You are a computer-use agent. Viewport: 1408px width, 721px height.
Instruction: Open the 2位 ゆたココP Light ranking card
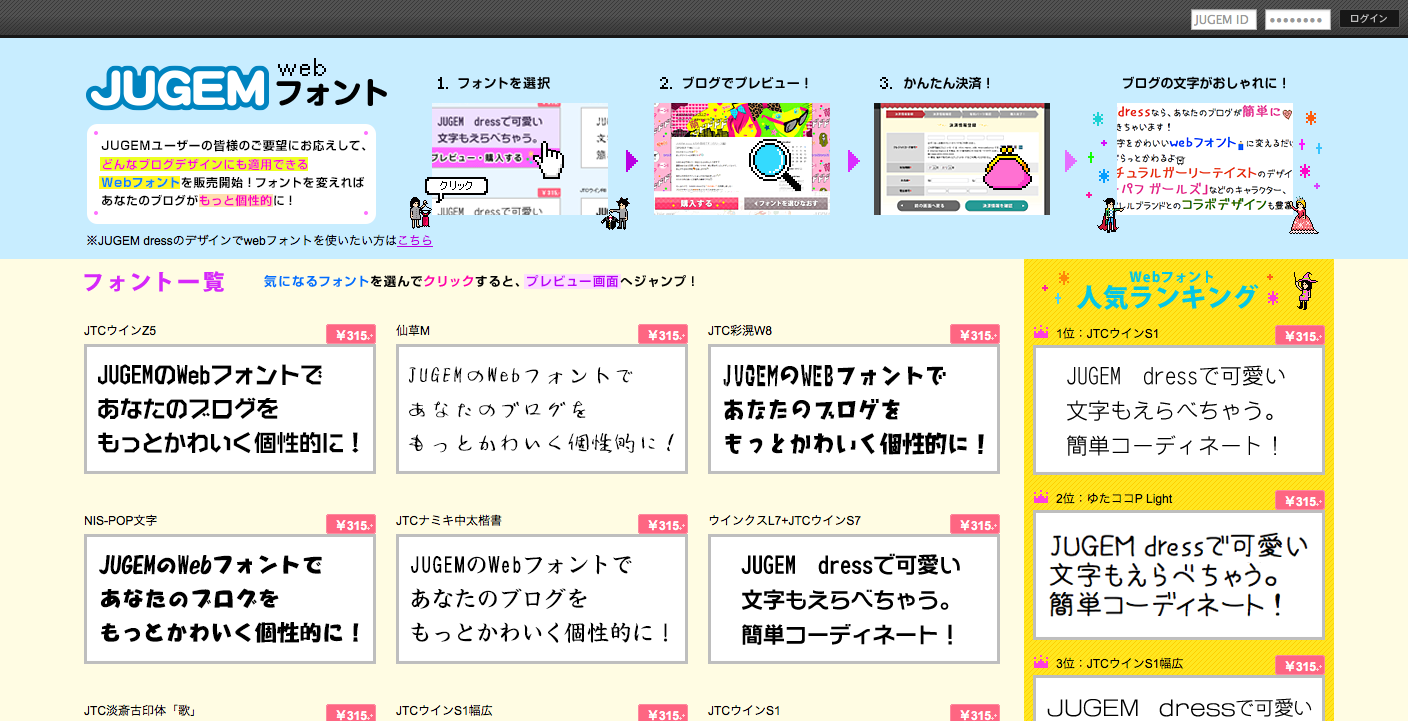tap(1179, 575)
